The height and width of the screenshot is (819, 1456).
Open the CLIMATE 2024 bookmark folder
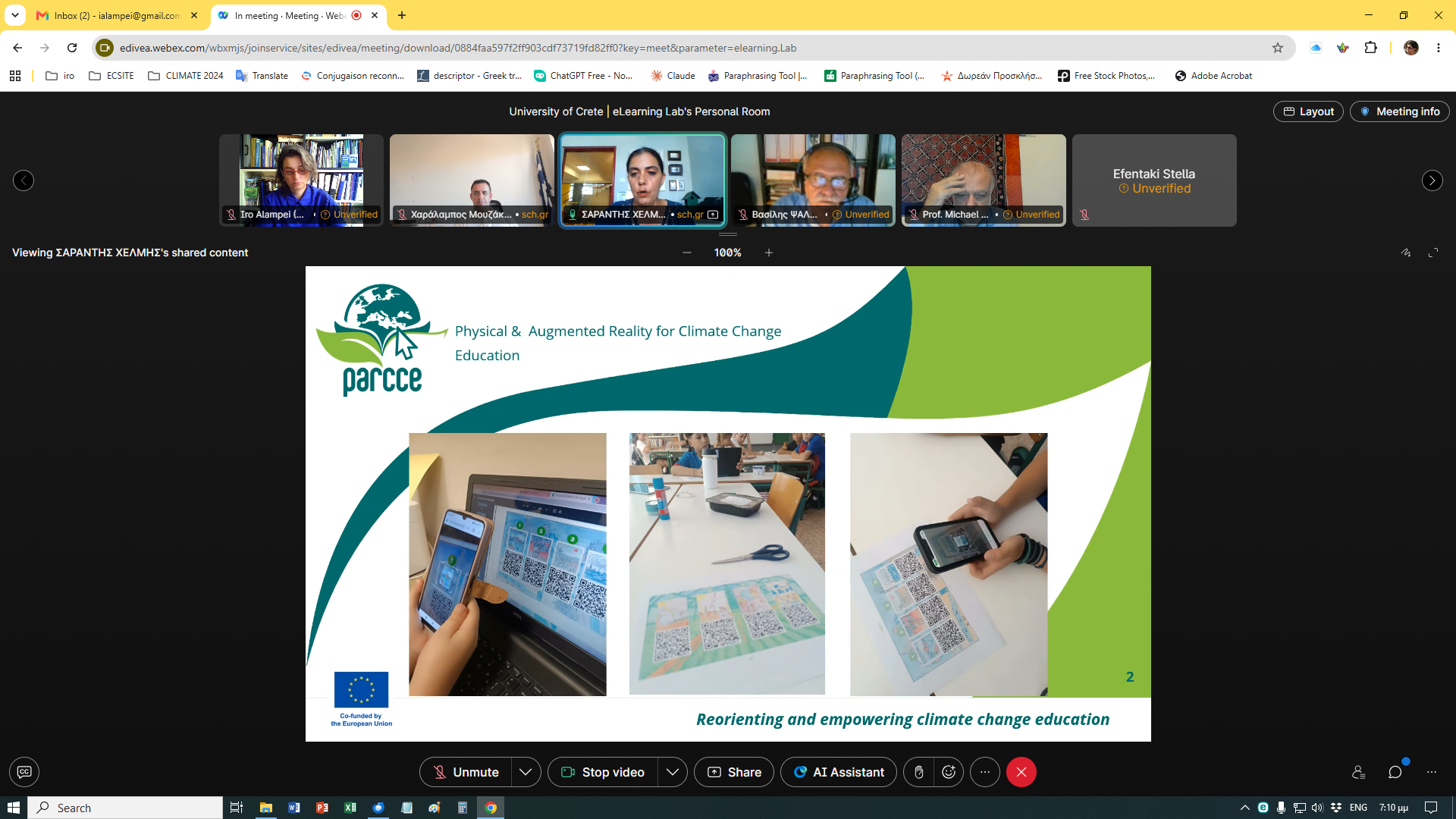point(186,76)
